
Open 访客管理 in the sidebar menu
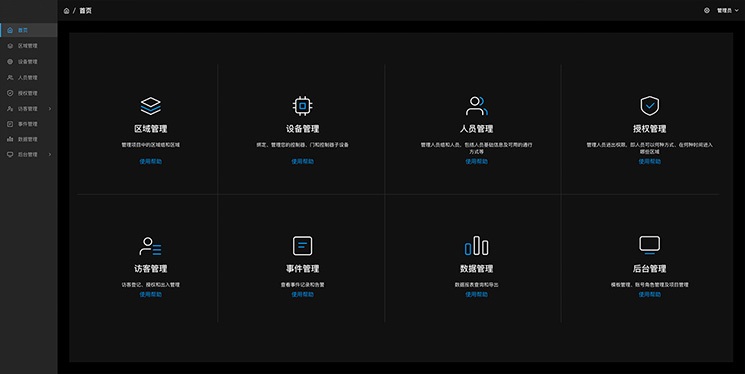pos(29,109)
